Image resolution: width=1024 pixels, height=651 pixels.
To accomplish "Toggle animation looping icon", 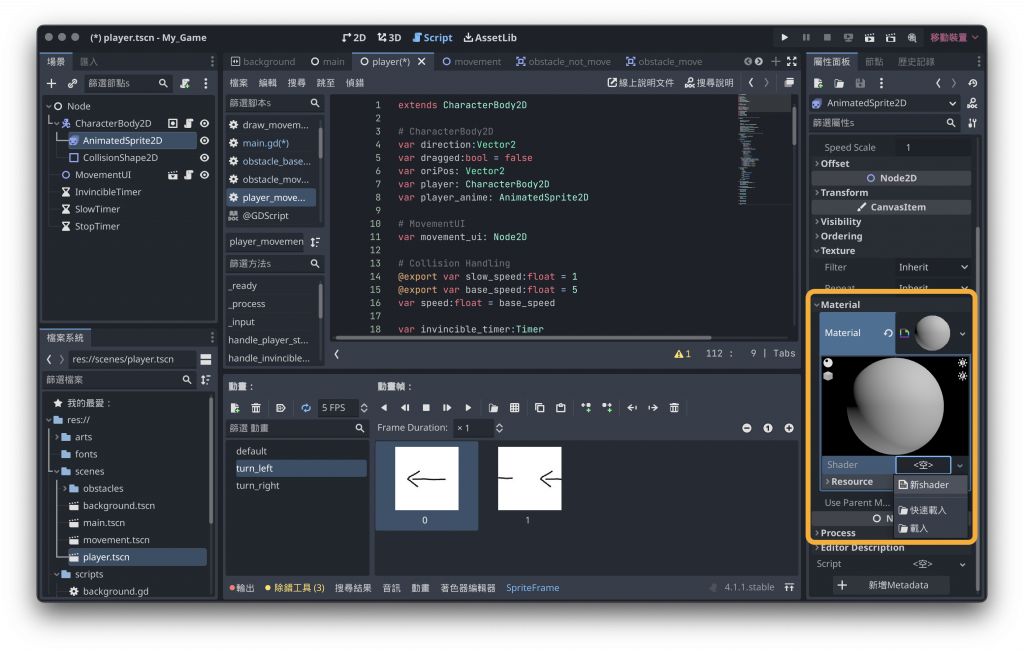I will point(306,407).
